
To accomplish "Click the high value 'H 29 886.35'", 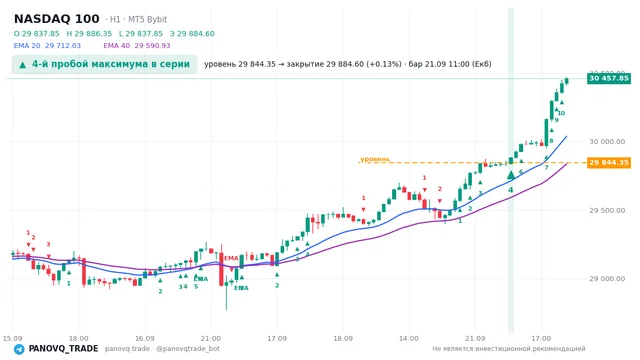I will click(89, 33).
